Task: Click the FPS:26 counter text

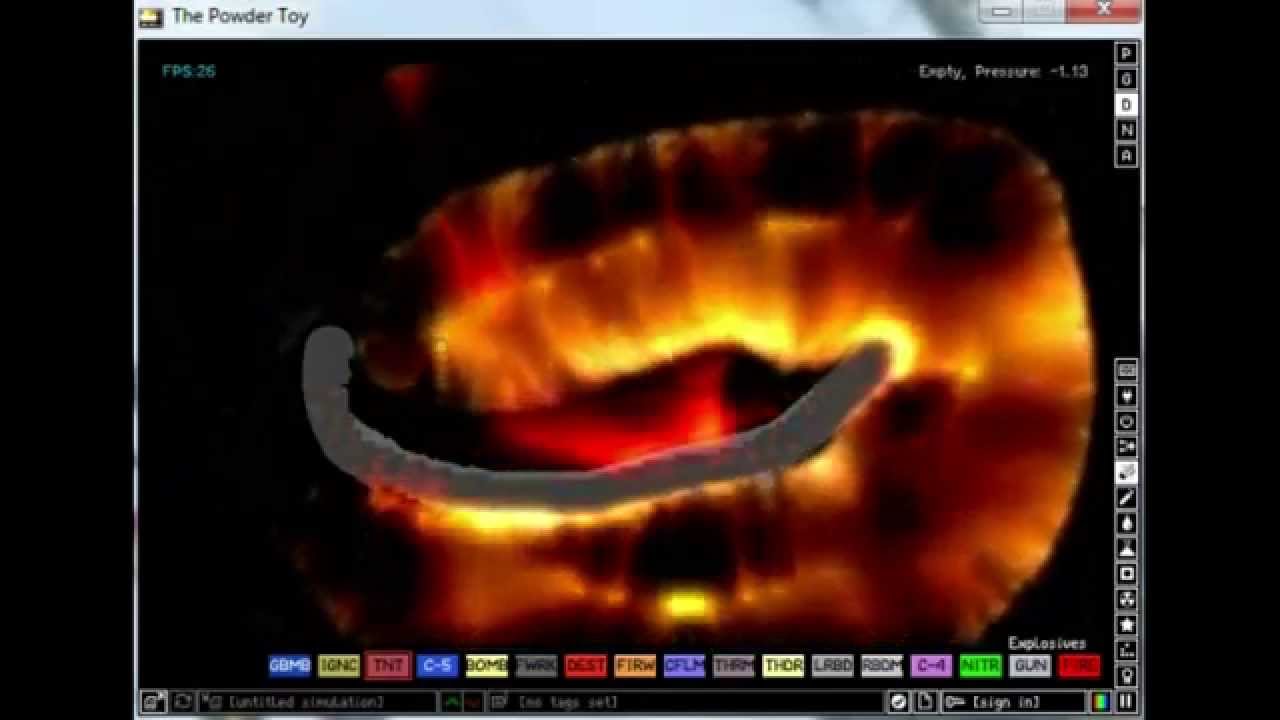Action: tap(189, 71)
